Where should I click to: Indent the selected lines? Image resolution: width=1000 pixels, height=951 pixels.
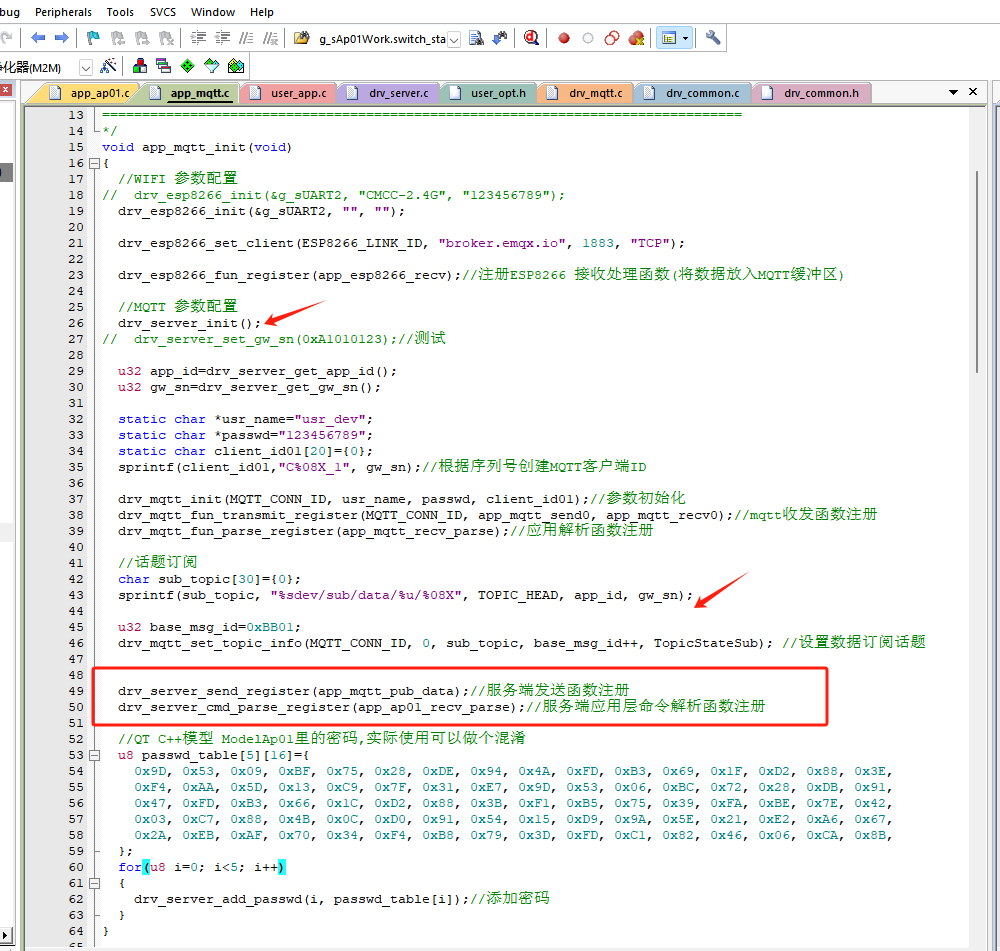(198, 38)
